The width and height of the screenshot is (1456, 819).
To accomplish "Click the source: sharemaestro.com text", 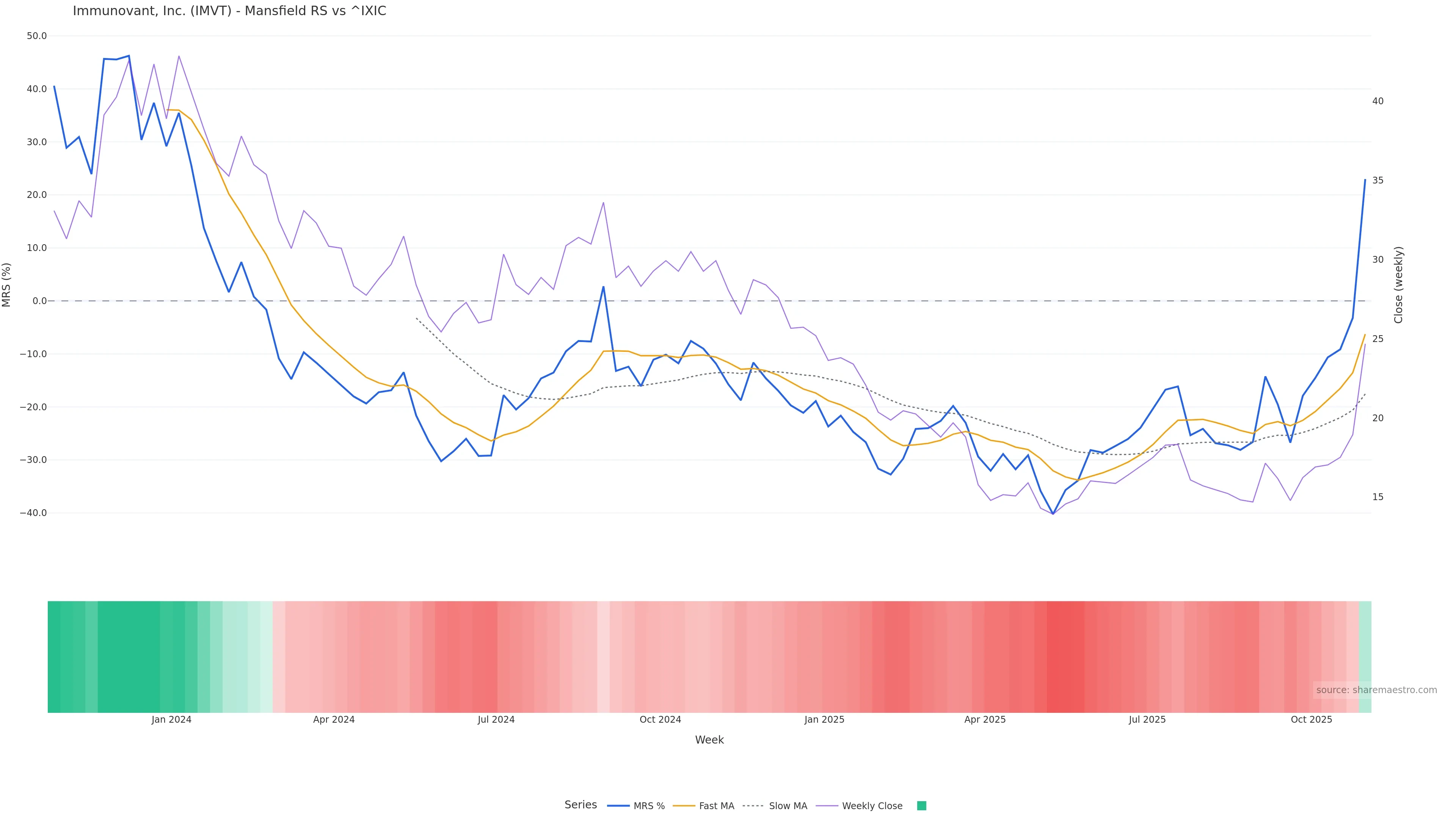I will [x=1376, y=690].
